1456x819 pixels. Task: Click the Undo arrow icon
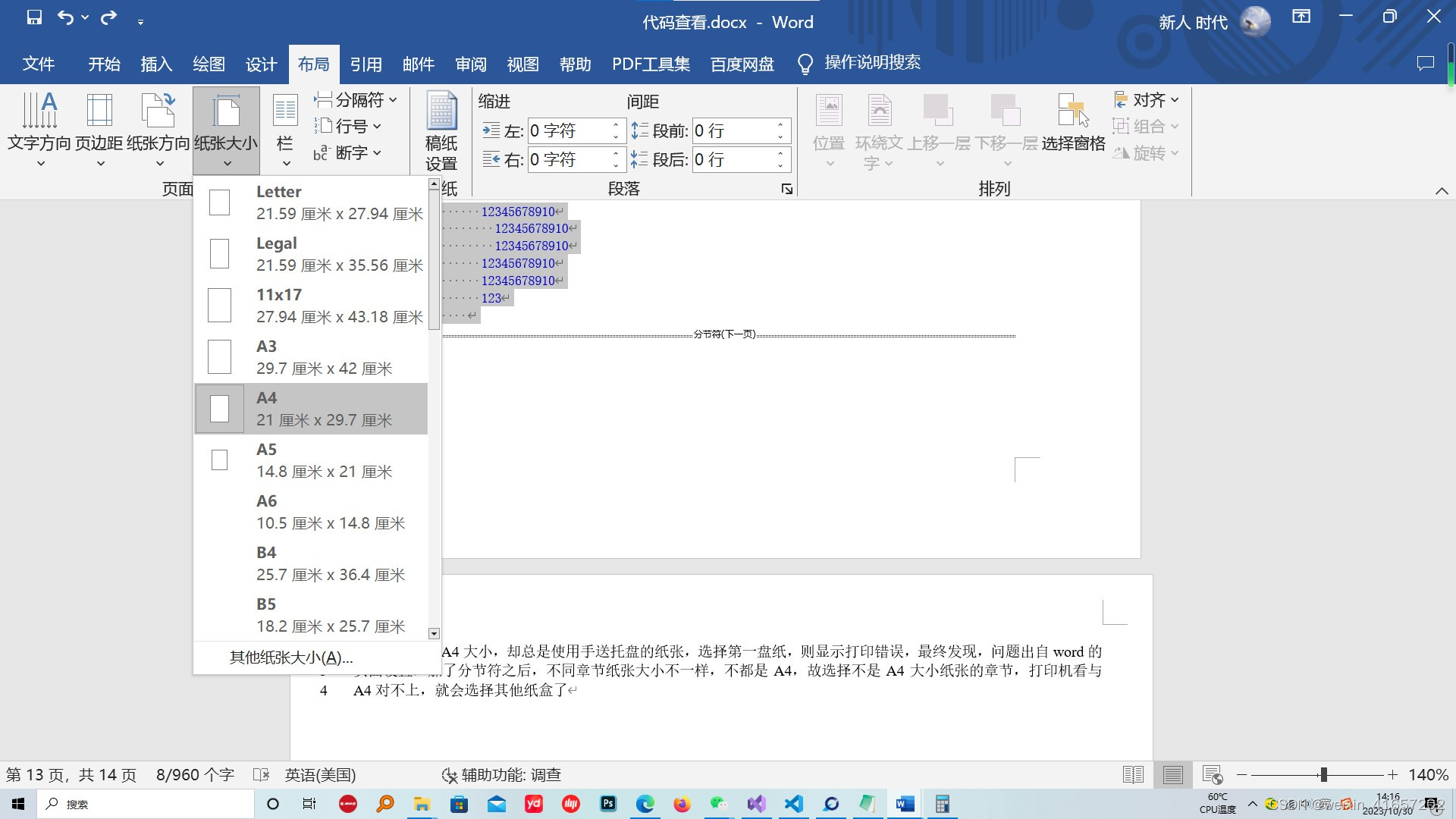click(65, 17)
